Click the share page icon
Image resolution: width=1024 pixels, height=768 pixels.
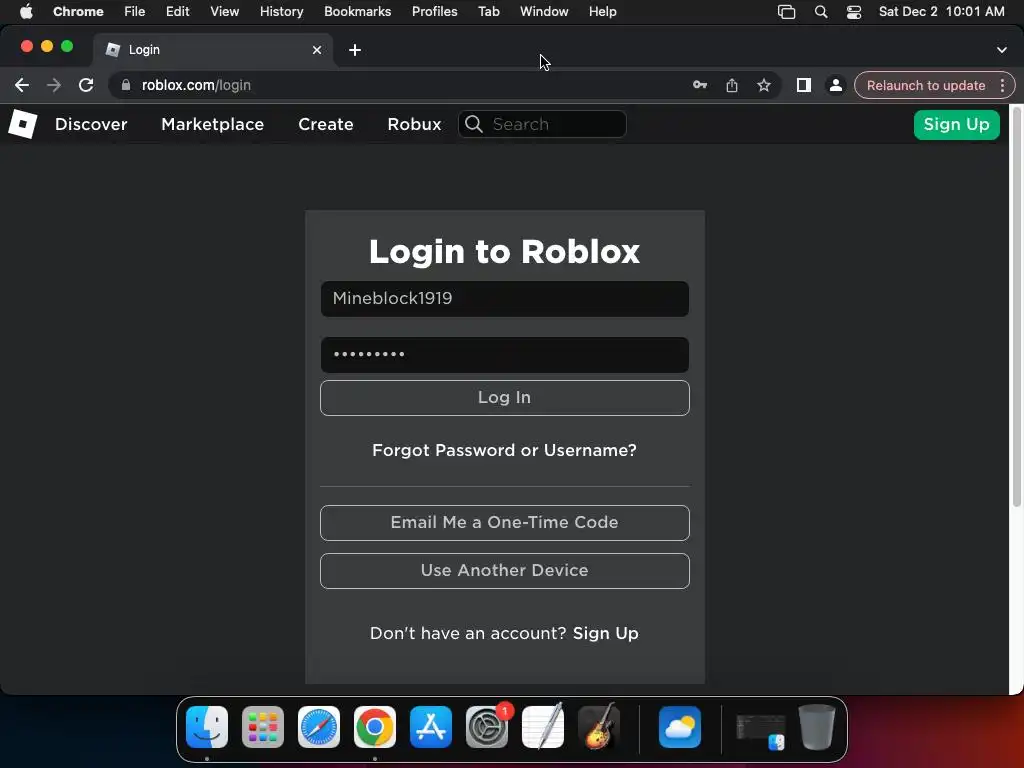coord(731,85)
